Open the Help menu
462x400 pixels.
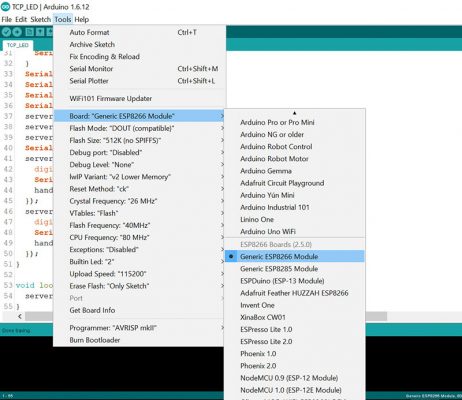coord(82,19)
